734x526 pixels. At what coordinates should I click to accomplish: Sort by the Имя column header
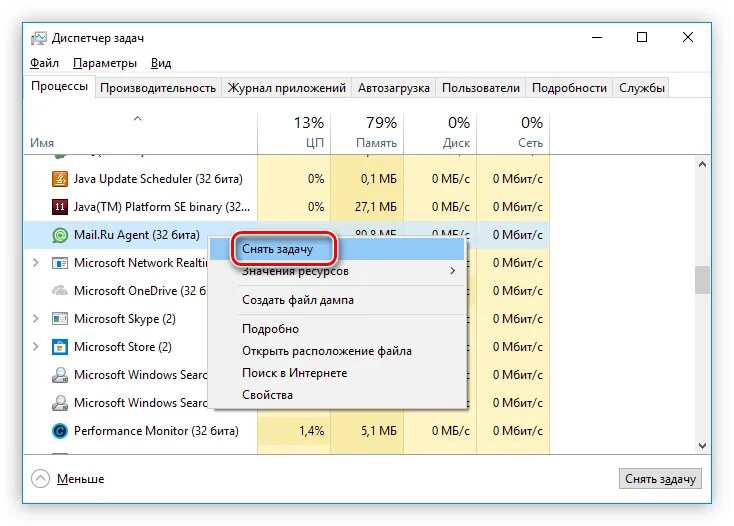point(140,133)
